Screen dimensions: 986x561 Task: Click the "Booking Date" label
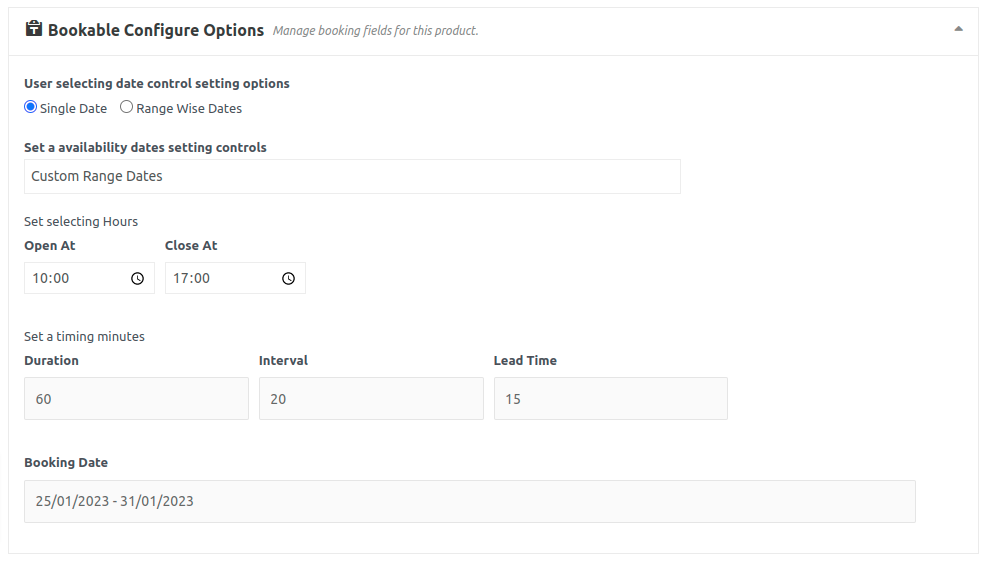(66, 463)
